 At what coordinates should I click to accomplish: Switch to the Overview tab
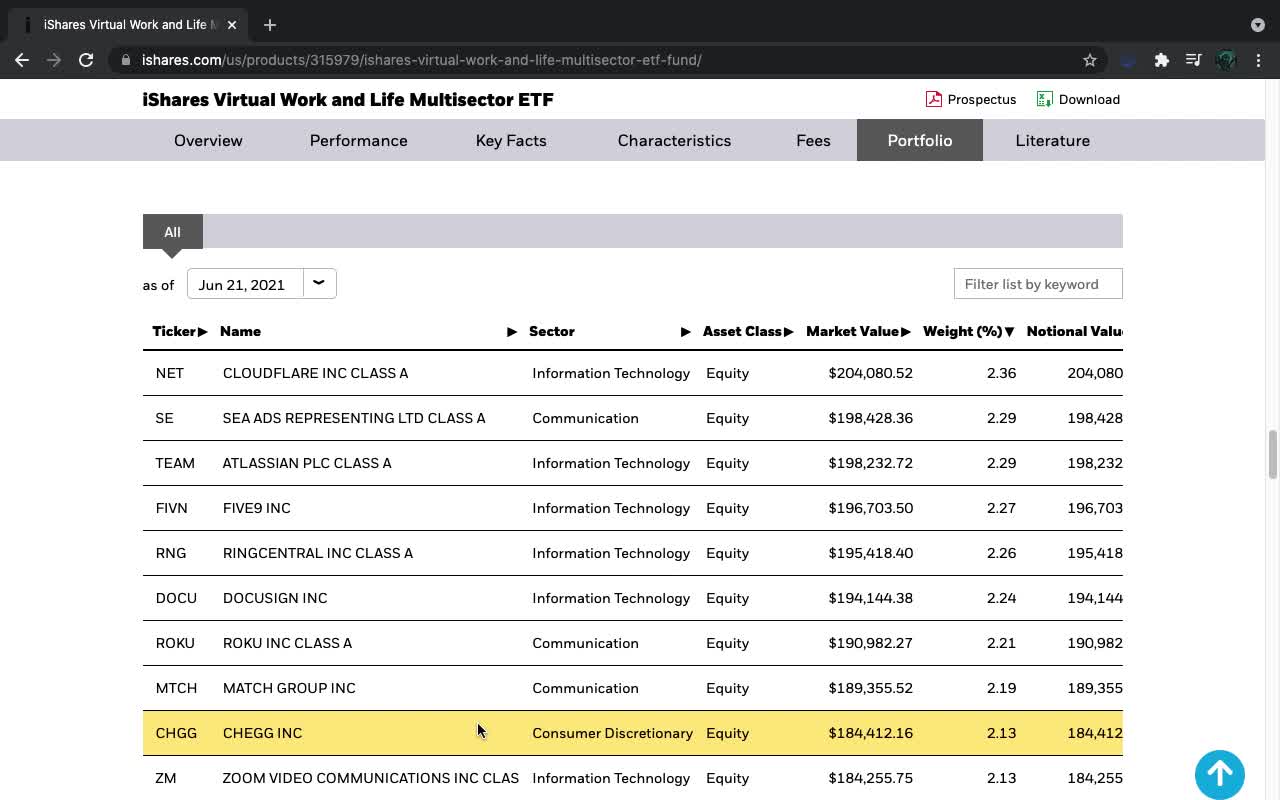pos(208,140)
